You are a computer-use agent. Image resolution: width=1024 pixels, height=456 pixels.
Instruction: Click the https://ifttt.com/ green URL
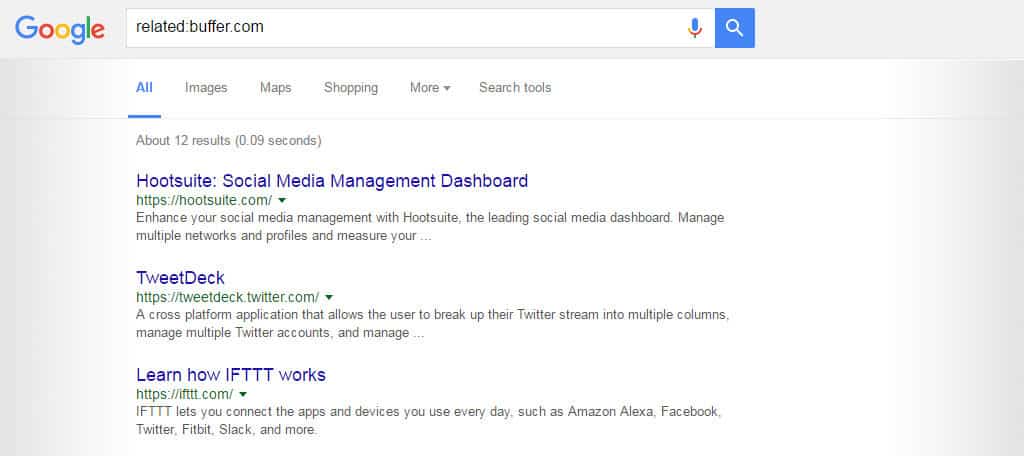coord(184,395)
